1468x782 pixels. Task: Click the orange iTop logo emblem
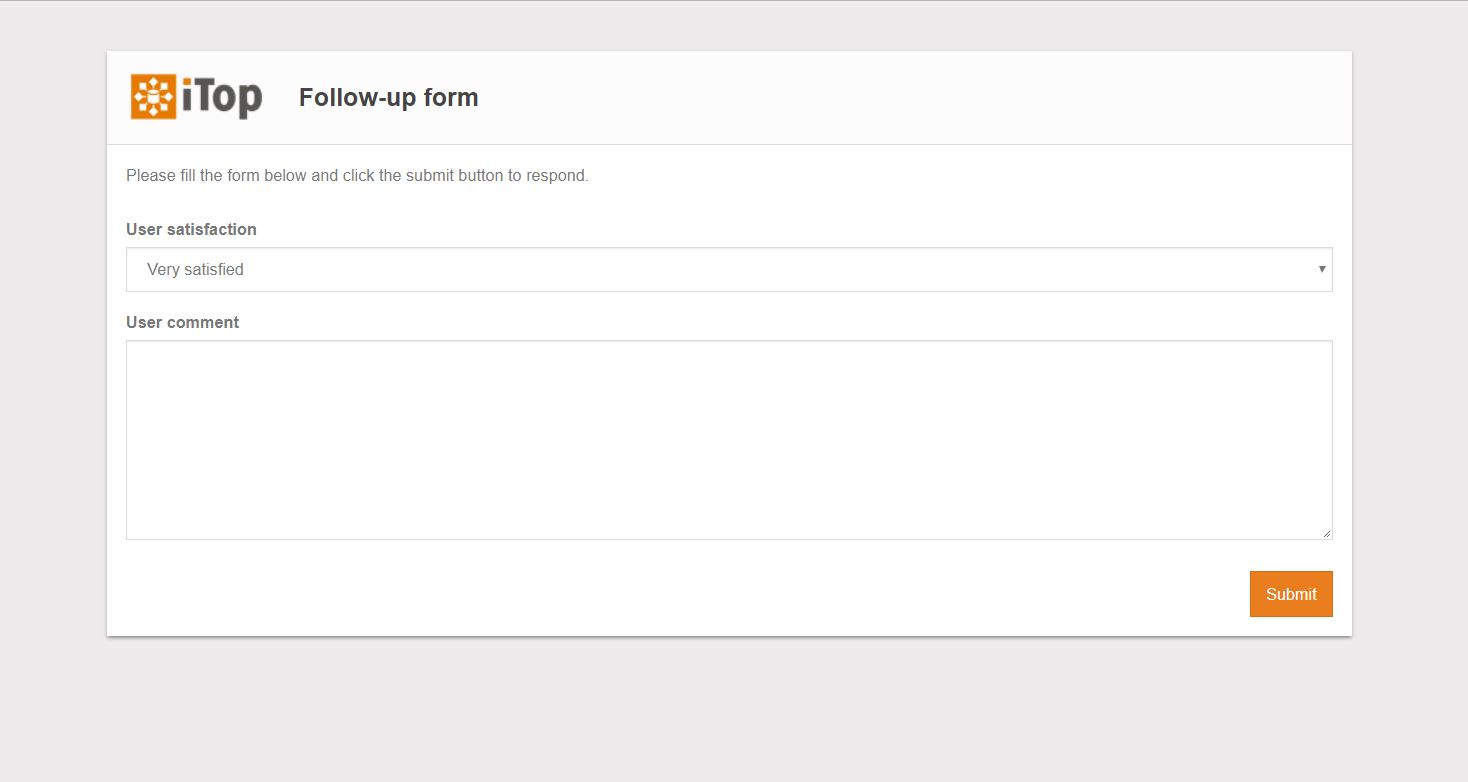[x=153, y=97]
